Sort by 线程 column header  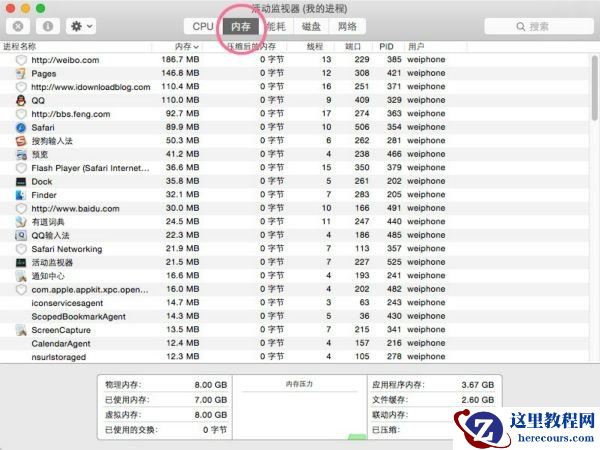[315, 47]
